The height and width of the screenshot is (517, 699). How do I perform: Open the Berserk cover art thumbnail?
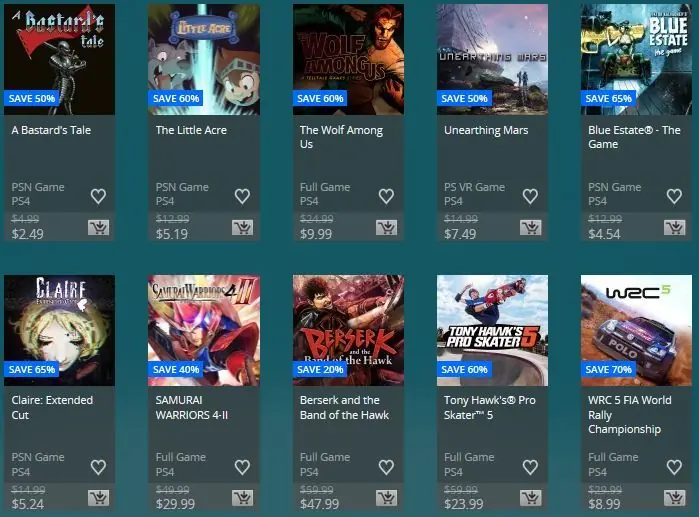click(348, 330)
